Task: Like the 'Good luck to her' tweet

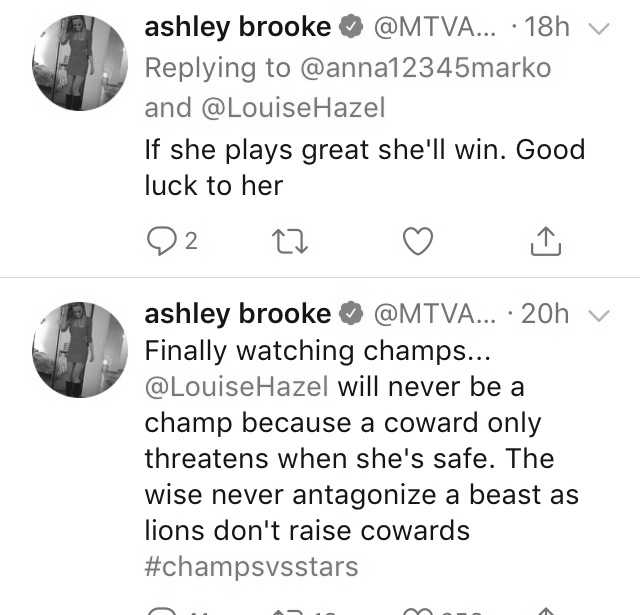Action: coord(418,241)
